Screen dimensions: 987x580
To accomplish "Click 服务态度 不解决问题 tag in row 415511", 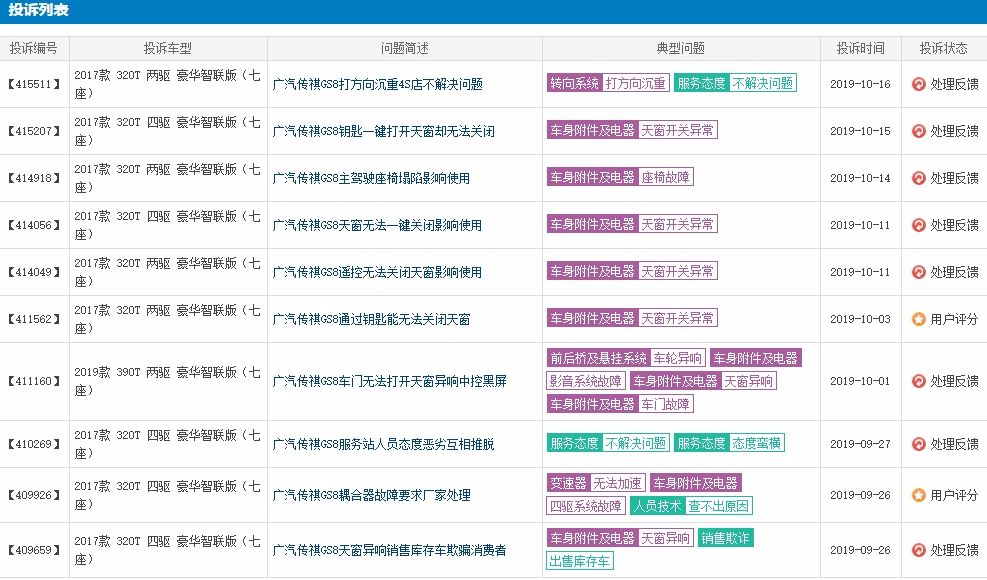I will click(x=735, y=83).
